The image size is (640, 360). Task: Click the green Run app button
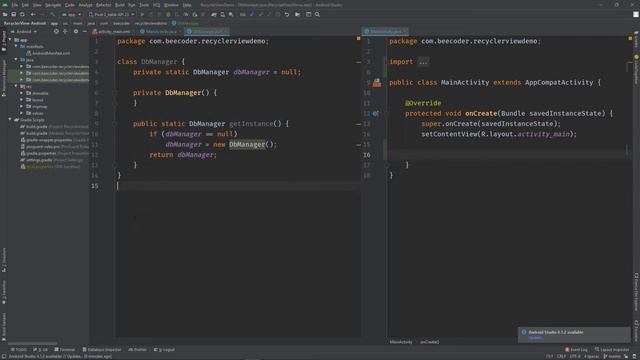point(142,14)
